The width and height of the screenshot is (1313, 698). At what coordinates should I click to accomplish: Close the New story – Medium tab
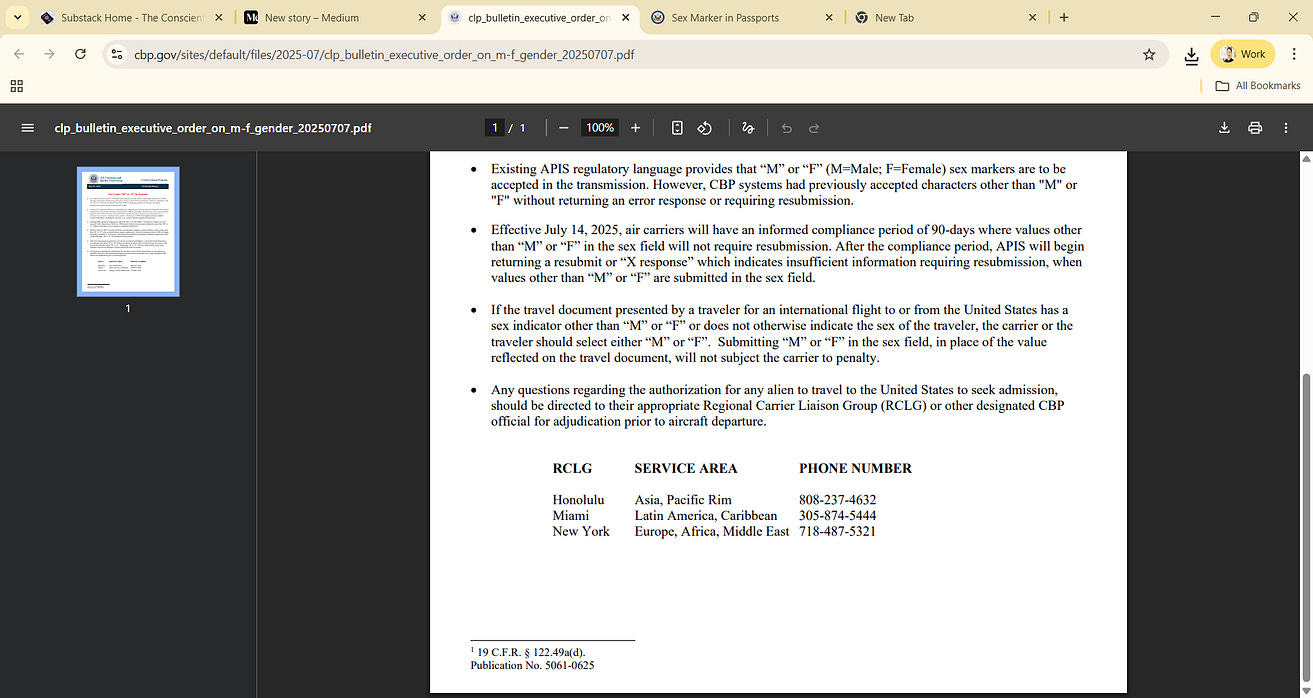pyautogui.click(x=422, y=18)
